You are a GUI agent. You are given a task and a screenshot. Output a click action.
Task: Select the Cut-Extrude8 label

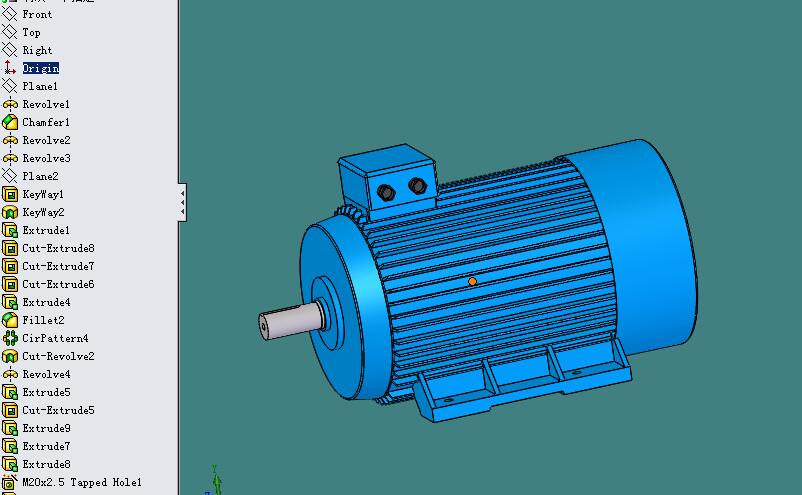coord(58,248)
